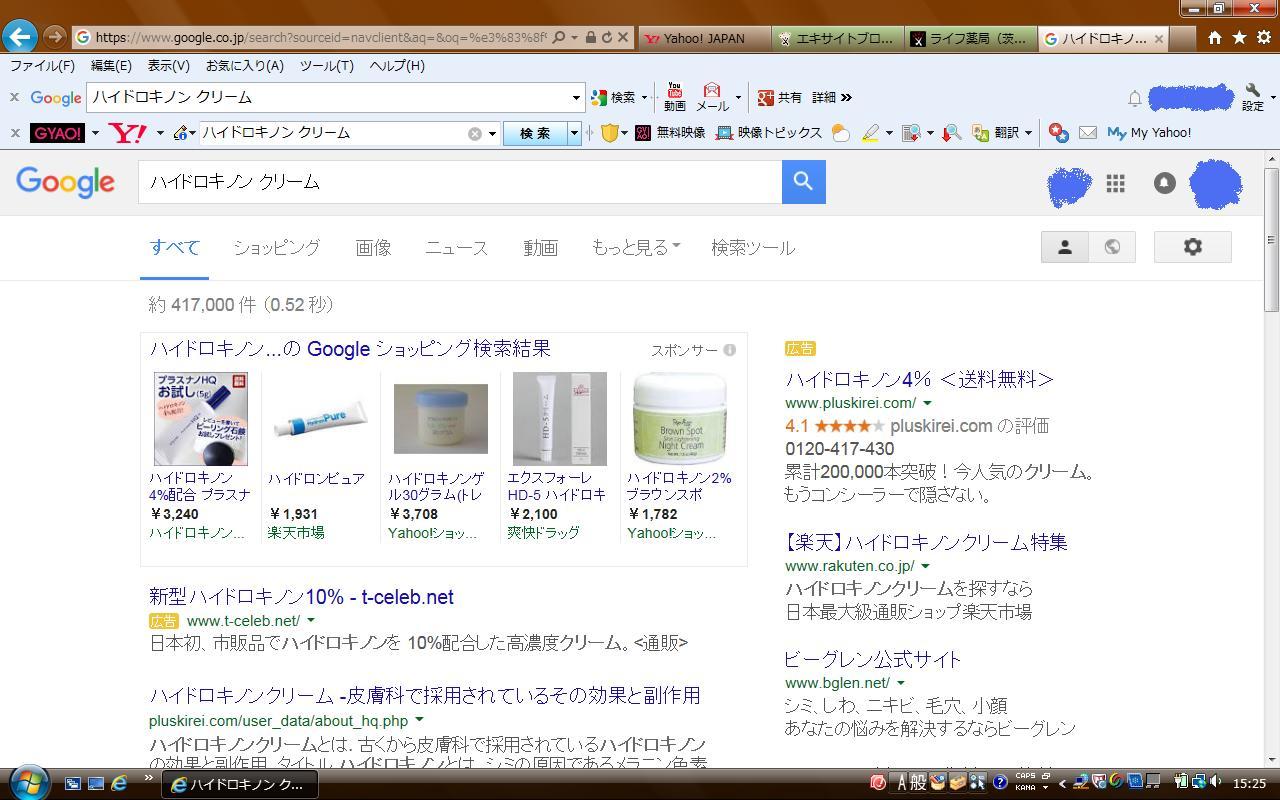Viewport: 1280px width, 800px height.
Task: Refresh the page from address bar
Action: click(x=606, y=37)
